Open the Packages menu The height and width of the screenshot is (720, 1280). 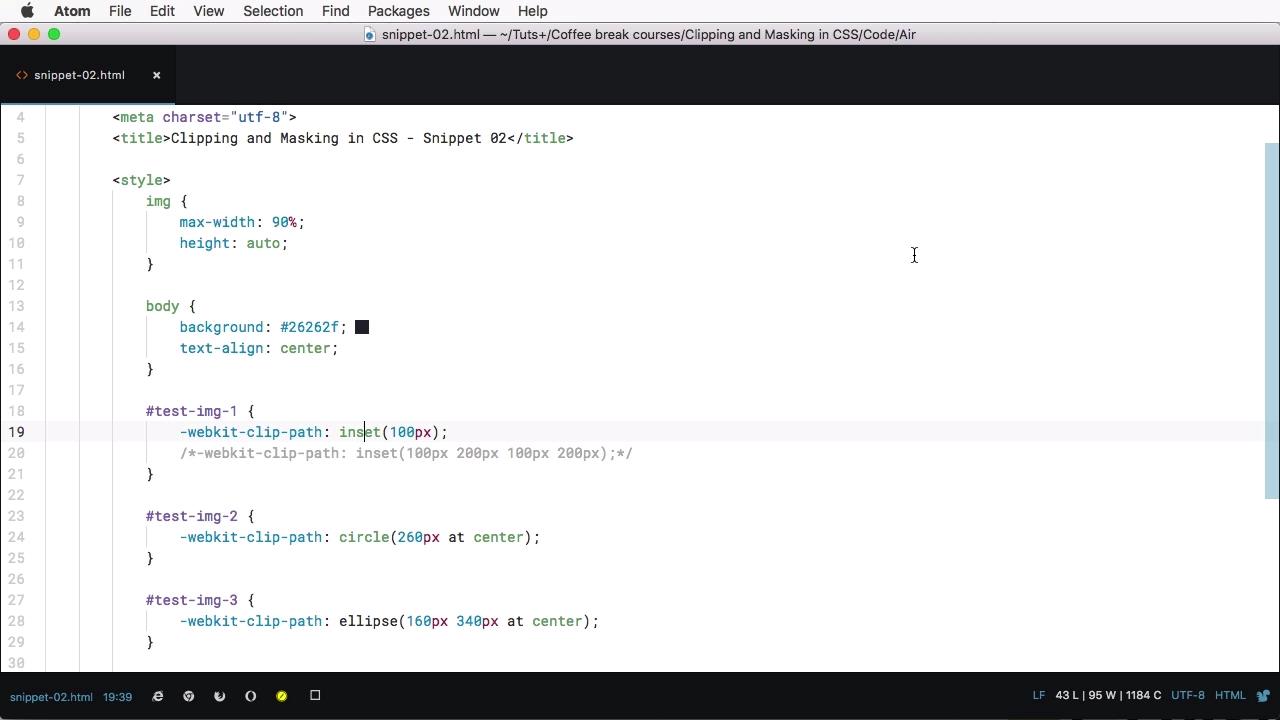pyautogui.click(x=398, y=11)
